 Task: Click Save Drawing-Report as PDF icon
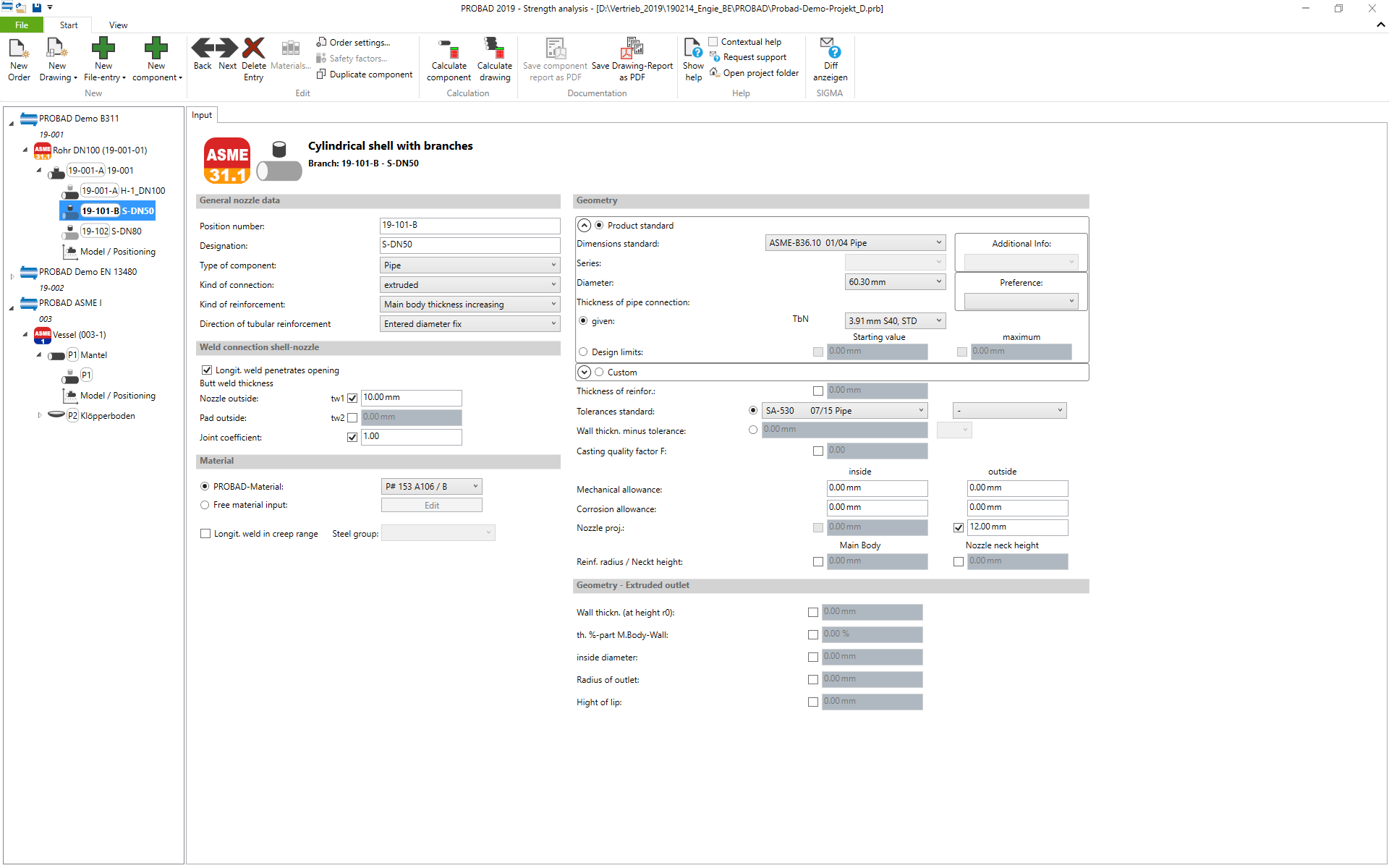632,49
